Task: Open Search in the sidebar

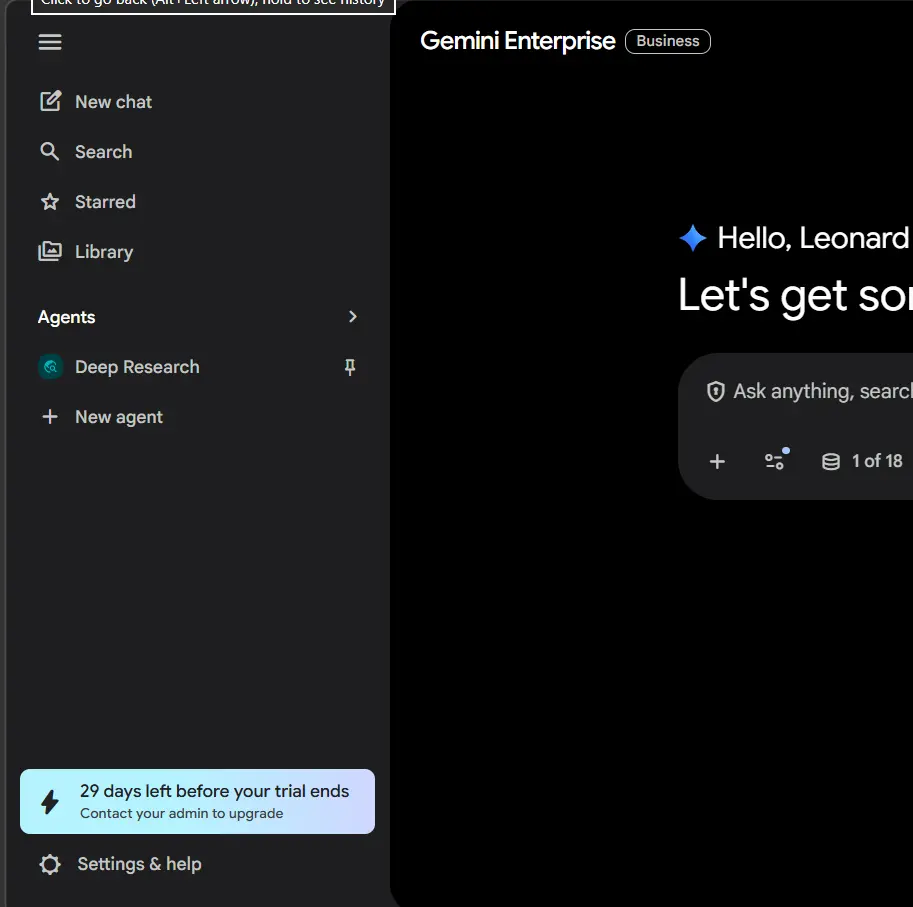Action: click(x=104, y=152)
